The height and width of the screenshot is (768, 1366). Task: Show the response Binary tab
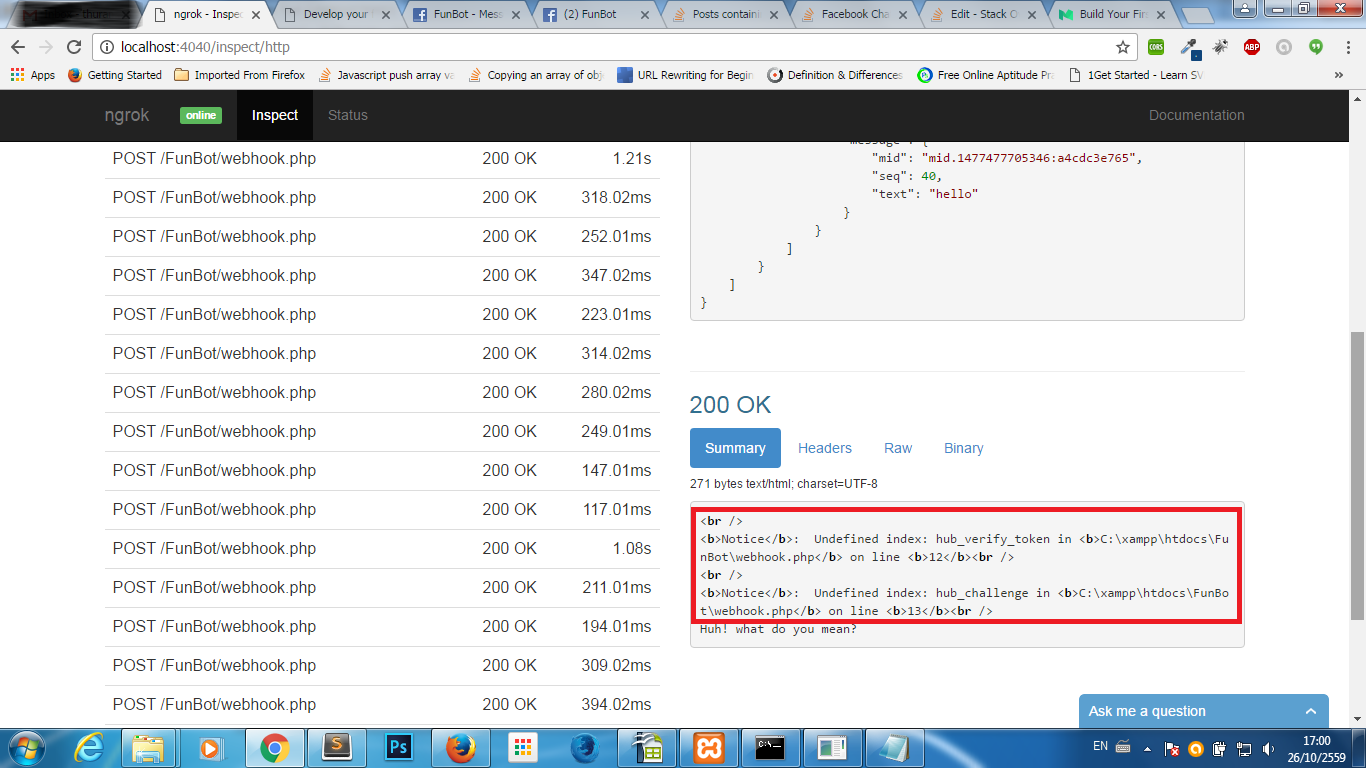point(964,448)
